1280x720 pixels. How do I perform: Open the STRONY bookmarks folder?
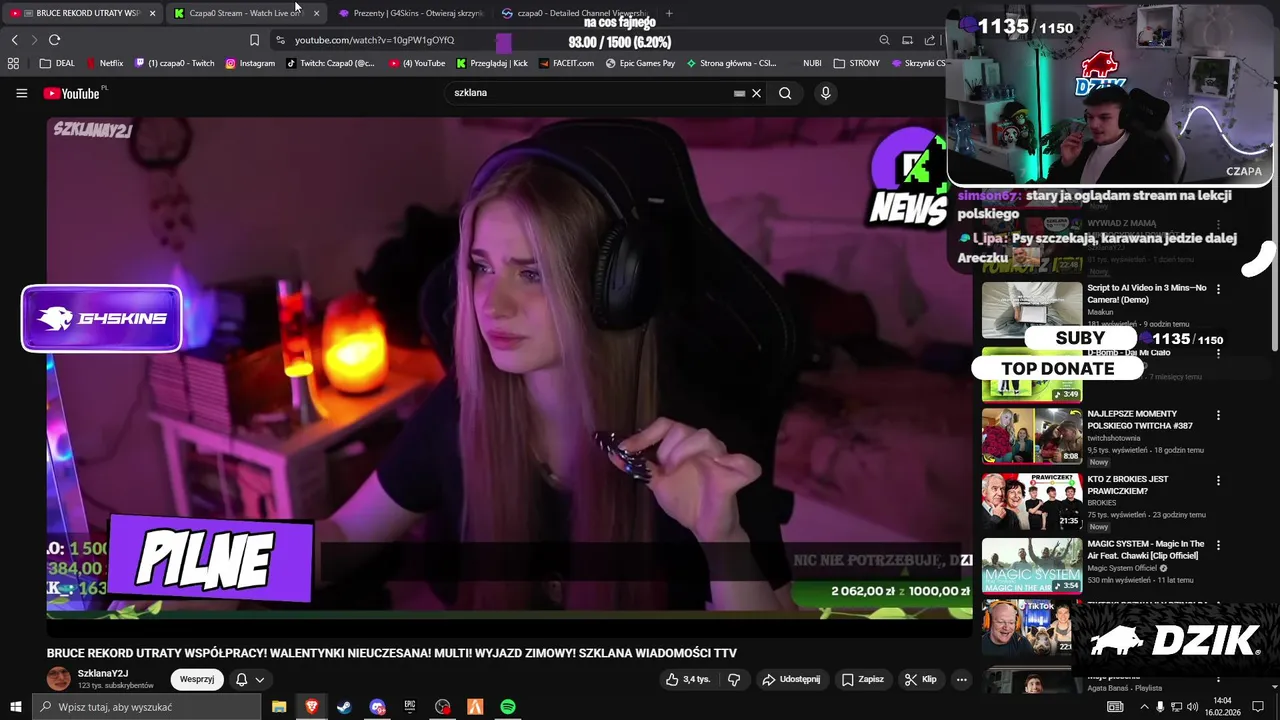(857, 63)
